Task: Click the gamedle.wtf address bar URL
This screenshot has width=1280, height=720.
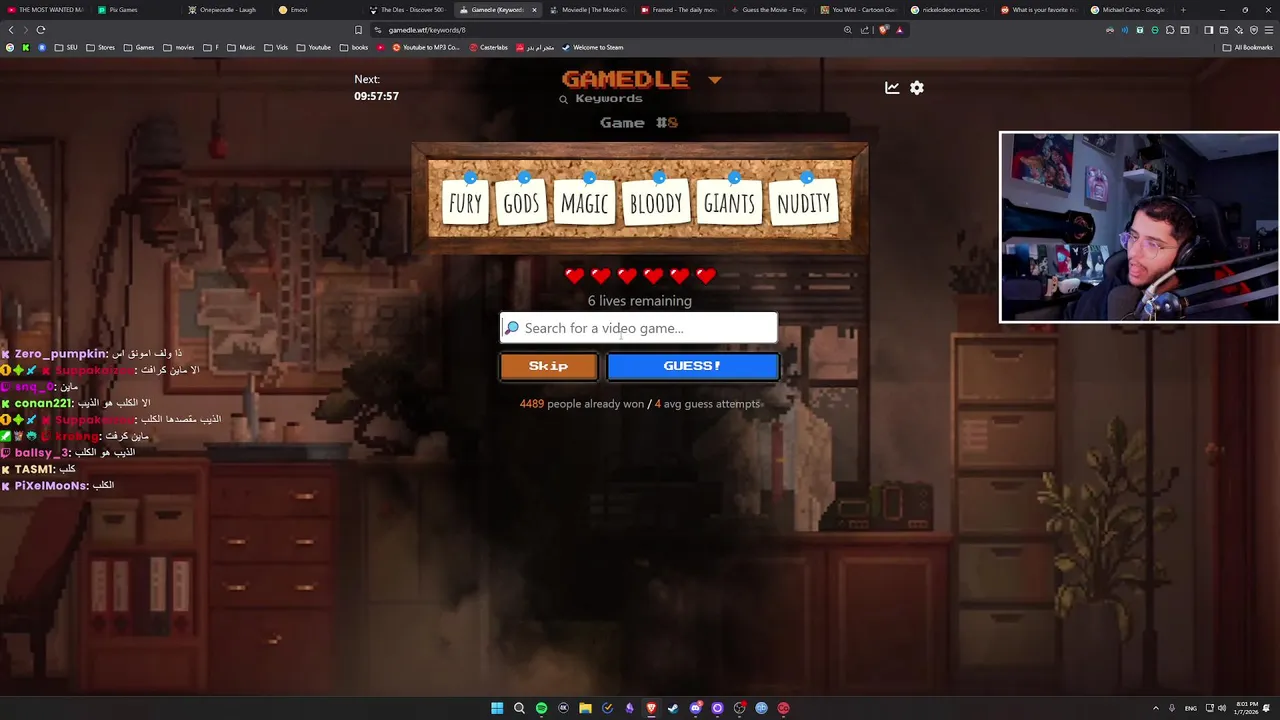Action: 427,30
